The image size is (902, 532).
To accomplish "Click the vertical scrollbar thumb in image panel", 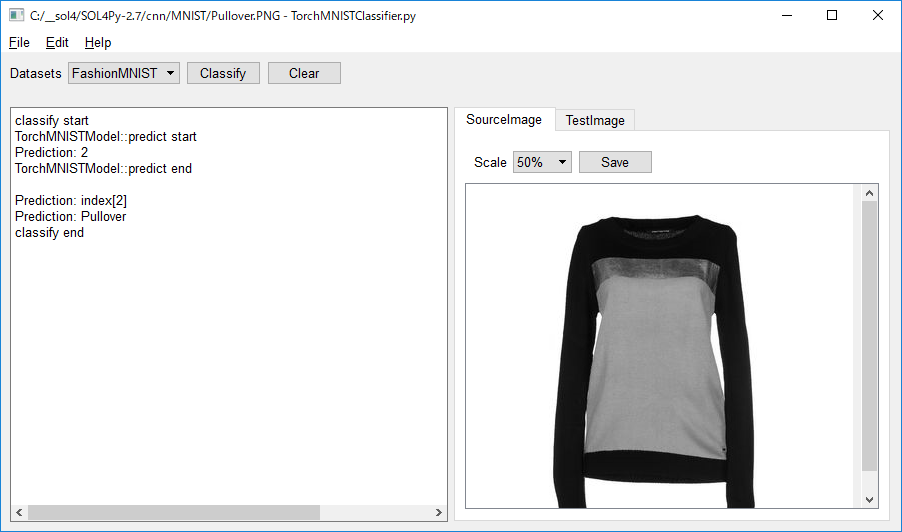I will (869, 336).
